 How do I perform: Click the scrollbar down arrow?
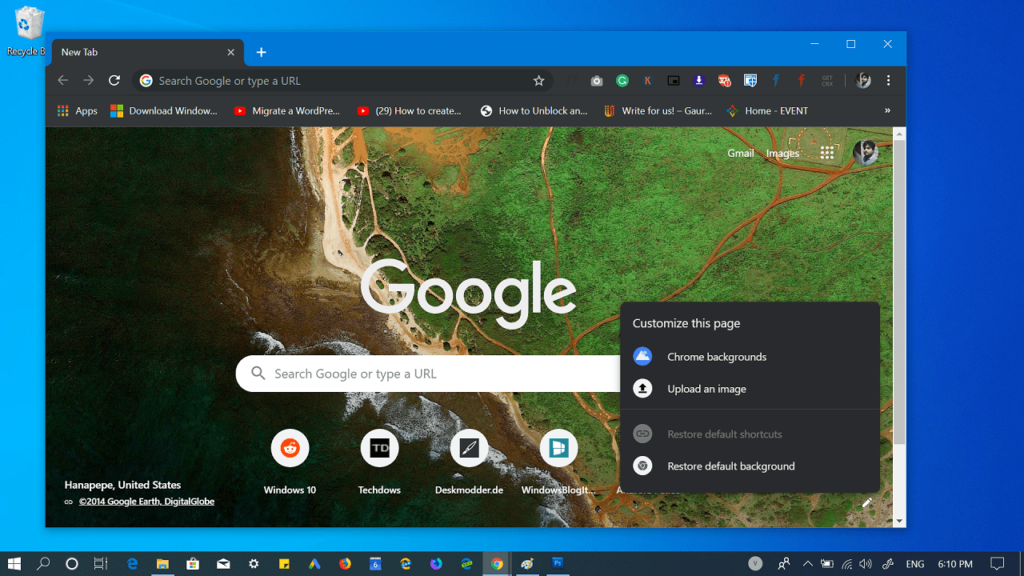tap(899, 521)
